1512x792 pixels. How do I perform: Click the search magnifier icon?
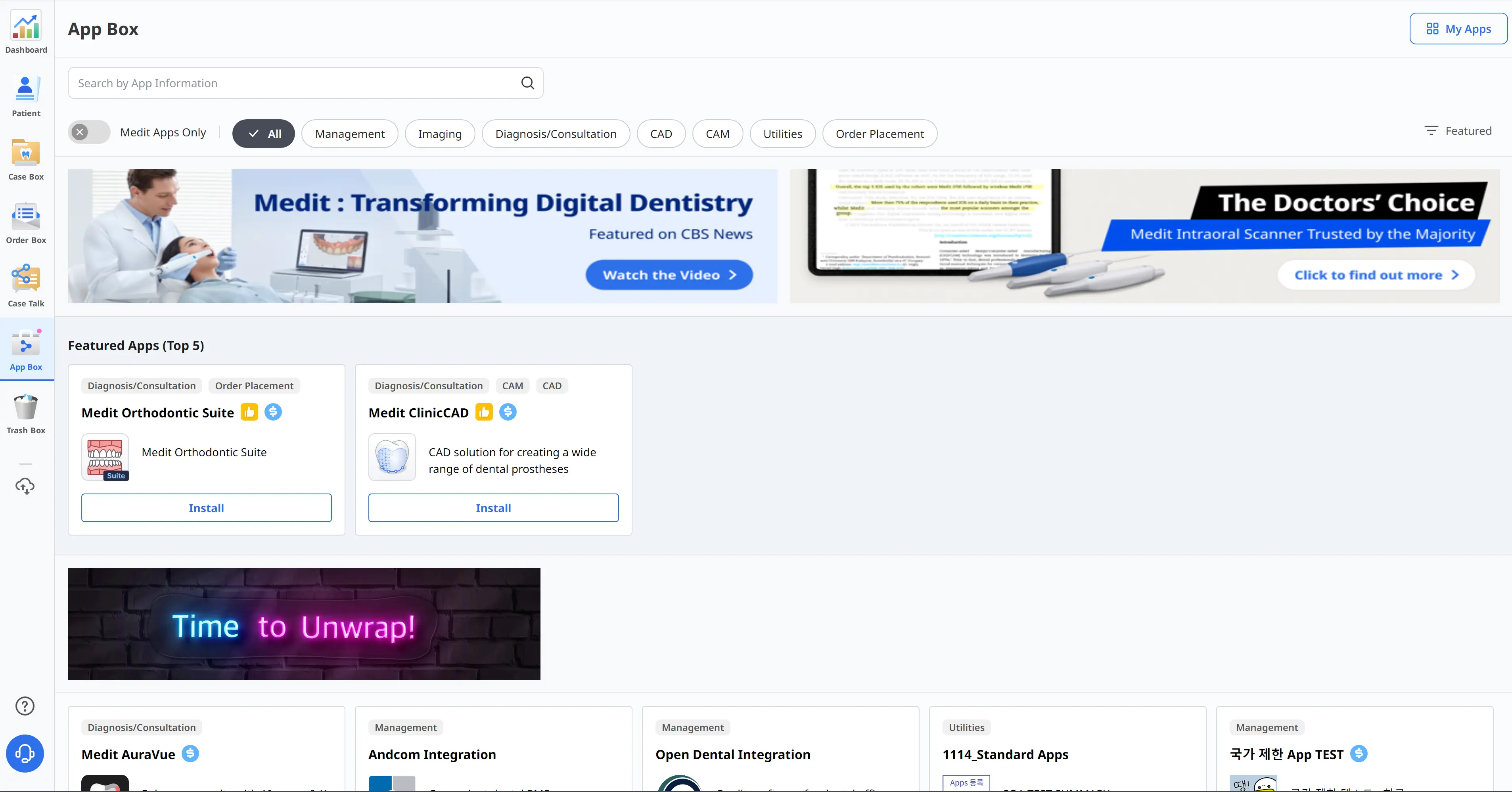(x=528, y=83)
